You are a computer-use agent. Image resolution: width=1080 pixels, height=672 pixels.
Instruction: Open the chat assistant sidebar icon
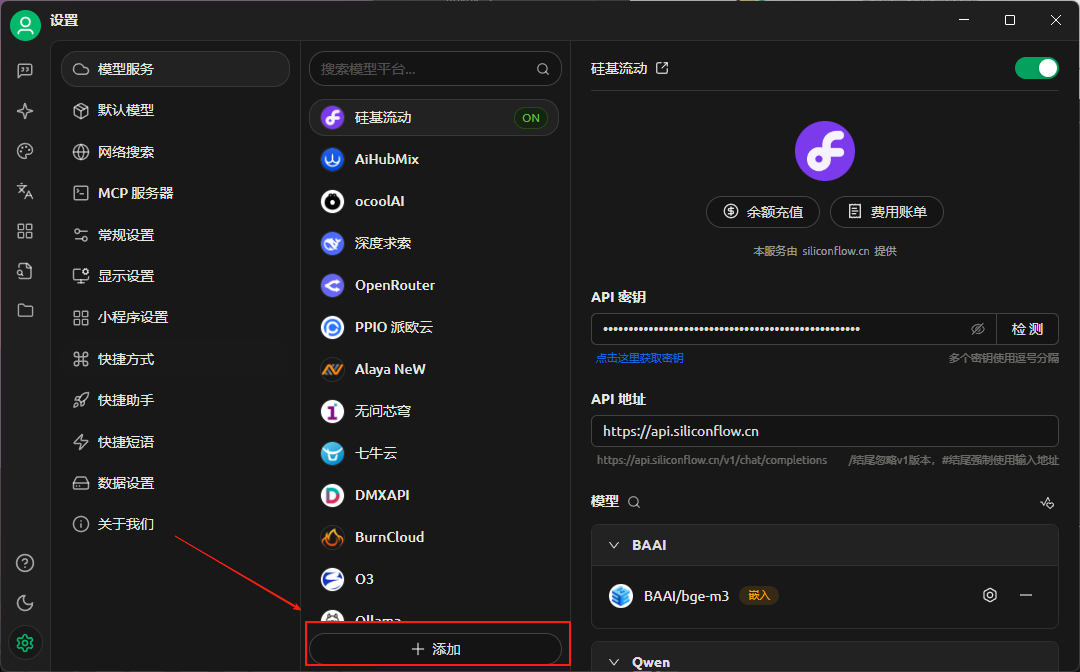pos(25,71)
